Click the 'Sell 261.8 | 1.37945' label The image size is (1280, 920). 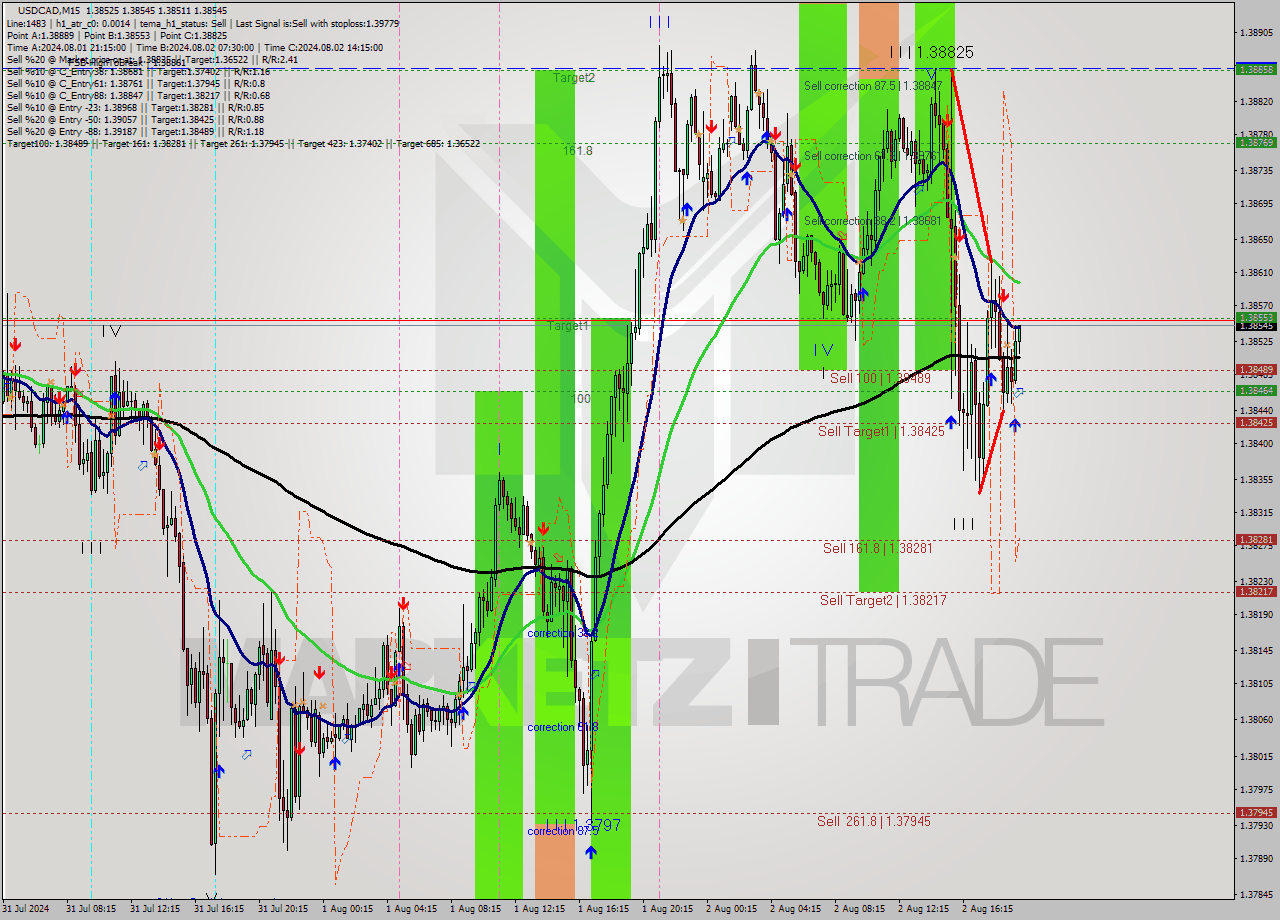point(873,821)
